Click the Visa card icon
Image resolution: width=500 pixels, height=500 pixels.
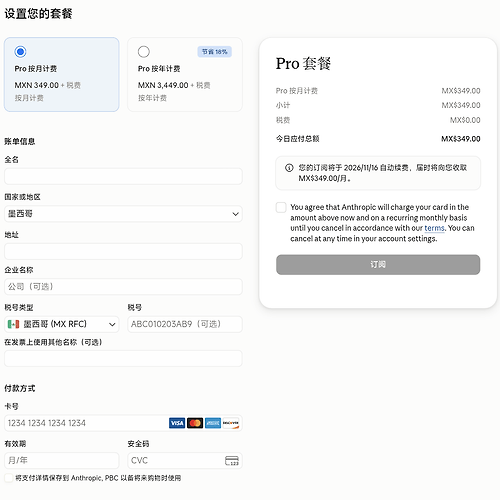[x=177, y=423]
